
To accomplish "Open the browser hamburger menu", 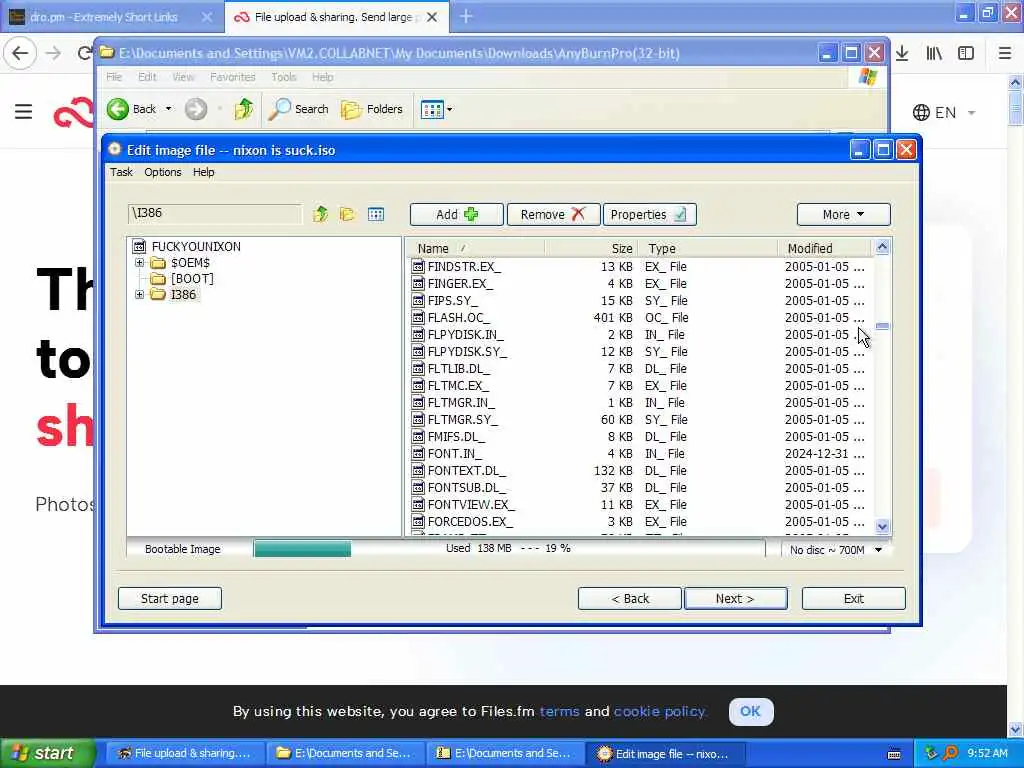I will click(x=1004, y=53).
